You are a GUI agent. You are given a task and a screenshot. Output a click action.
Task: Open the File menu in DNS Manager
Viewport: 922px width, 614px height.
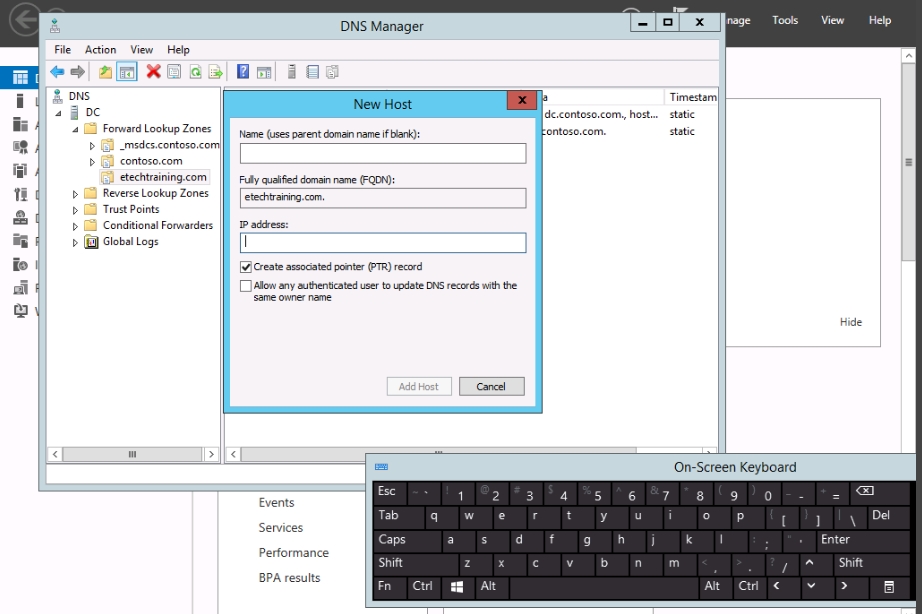point(62,49)
